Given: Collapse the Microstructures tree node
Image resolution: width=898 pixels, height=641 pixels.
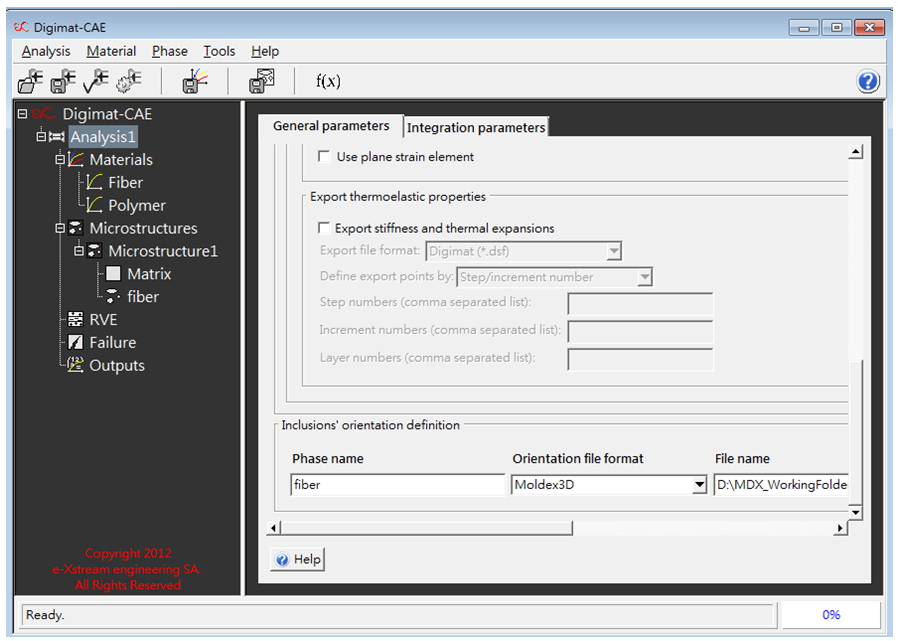Looking at the screenshot, I should pos(60,228).
